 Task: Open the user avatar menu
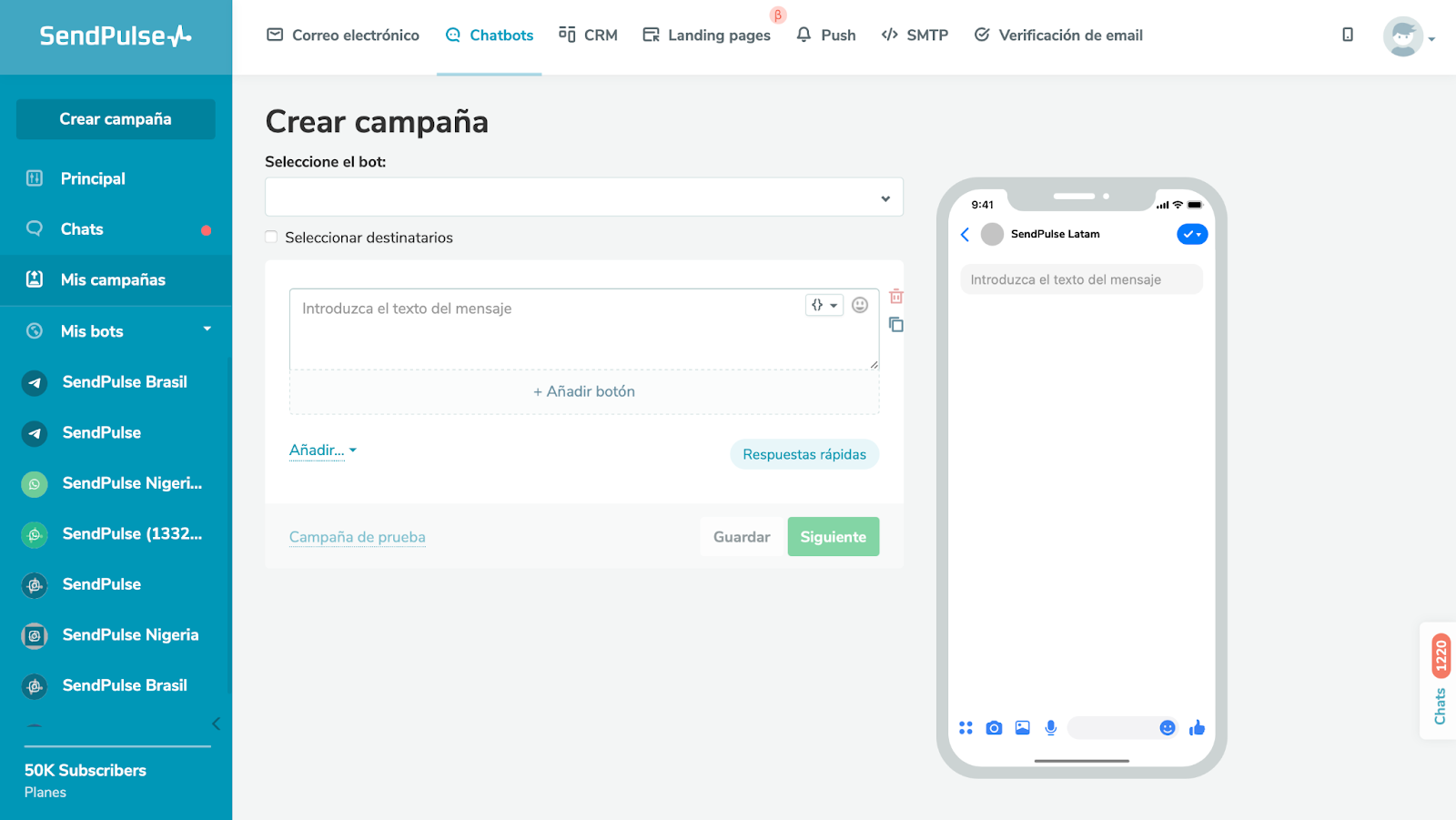click(1408, 36)
